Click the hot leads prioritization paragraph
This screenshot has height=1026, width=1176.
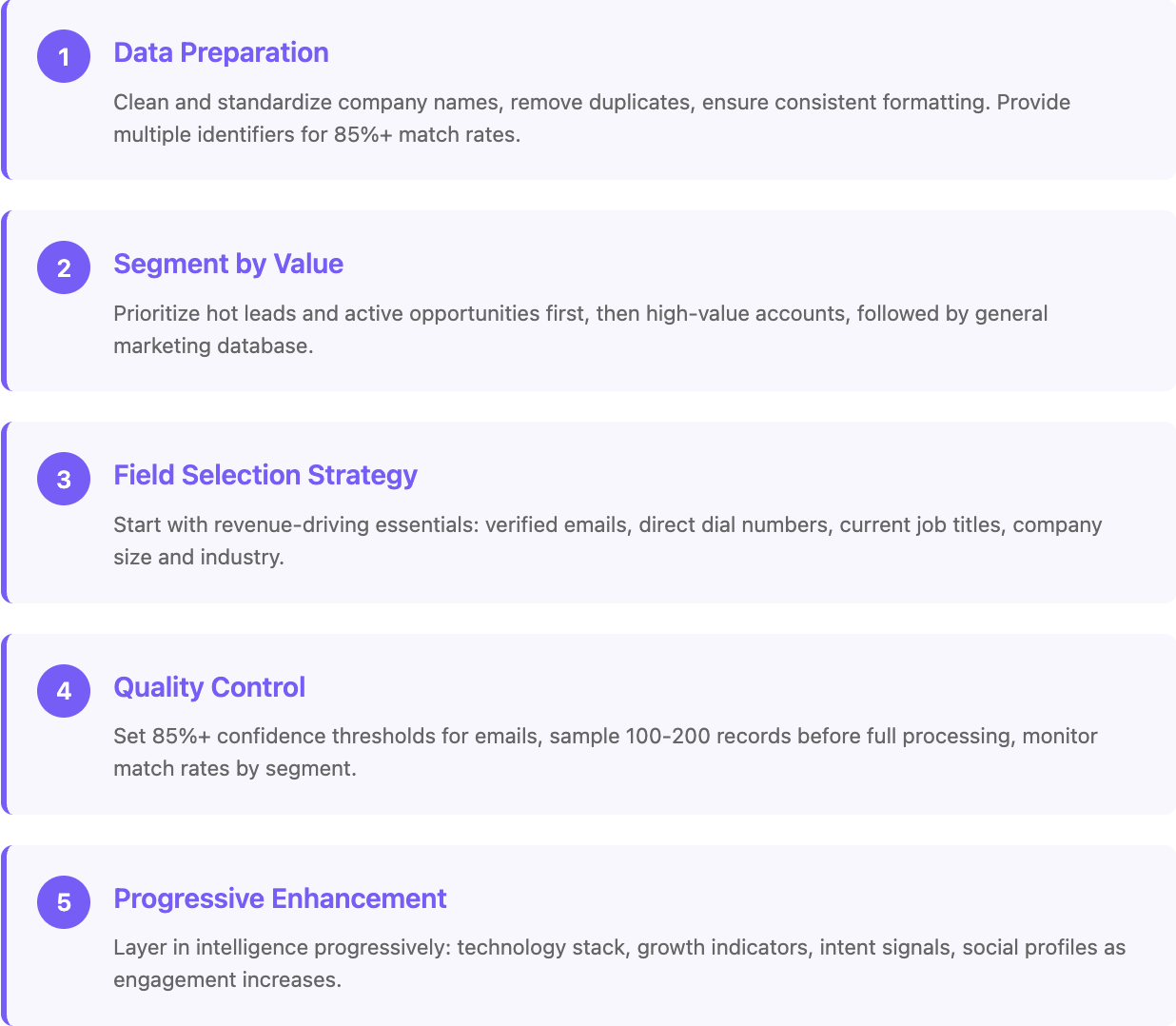(x=580, y=329)
